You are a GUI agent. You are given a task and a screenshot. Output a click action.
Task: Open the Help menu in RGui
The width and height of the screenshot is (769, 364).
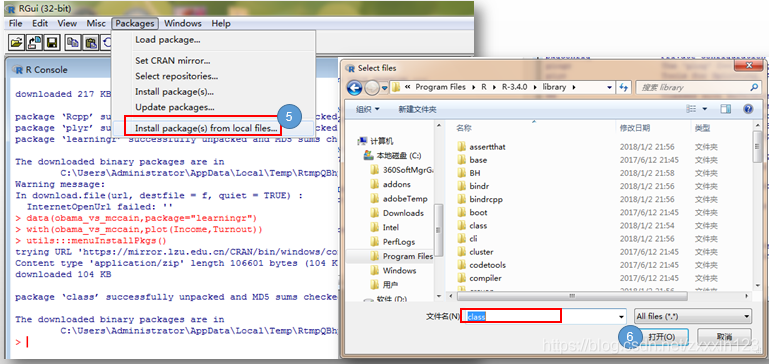tap(221, 23)
